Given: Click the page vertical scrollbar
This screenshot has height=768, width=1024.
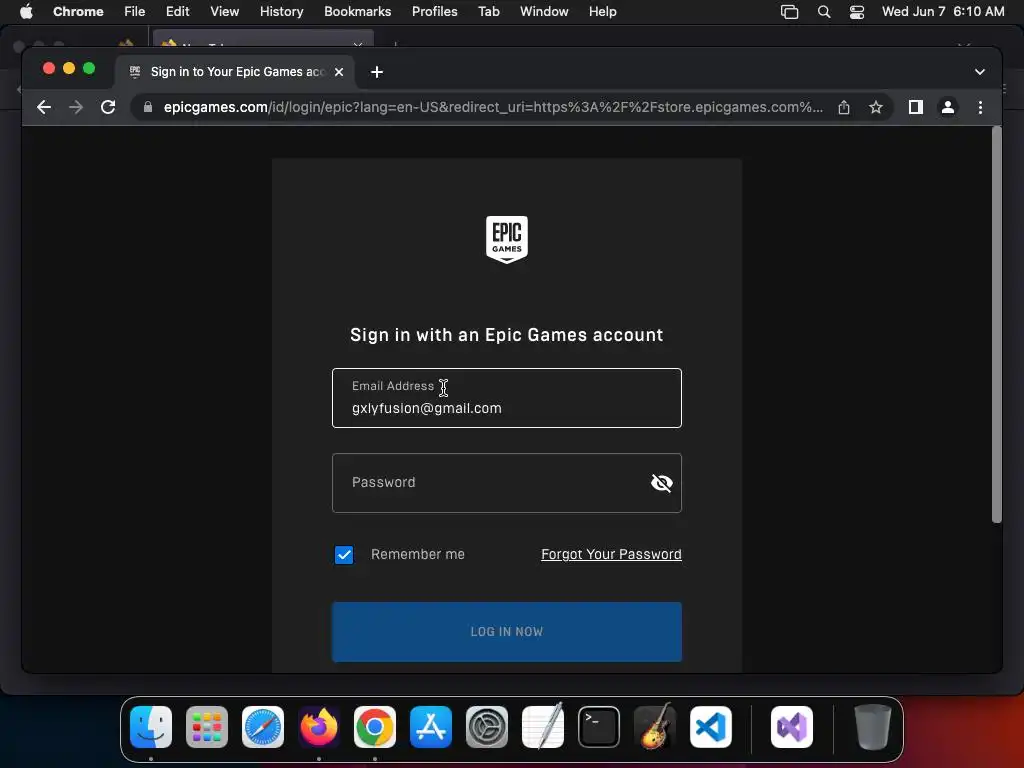Looking at the screenshot, I should (x=997, y=325).
